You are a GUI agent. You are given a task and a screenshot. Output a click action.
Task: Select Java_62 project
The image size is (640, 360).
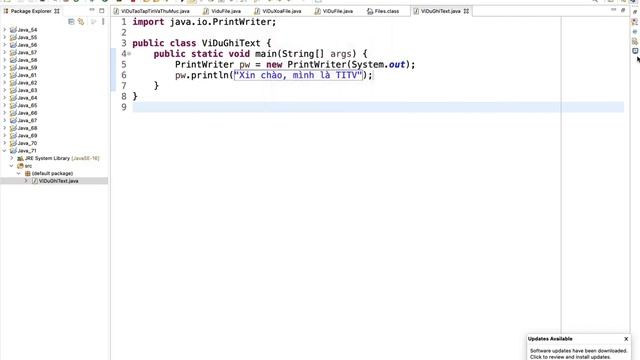(27, 83)
